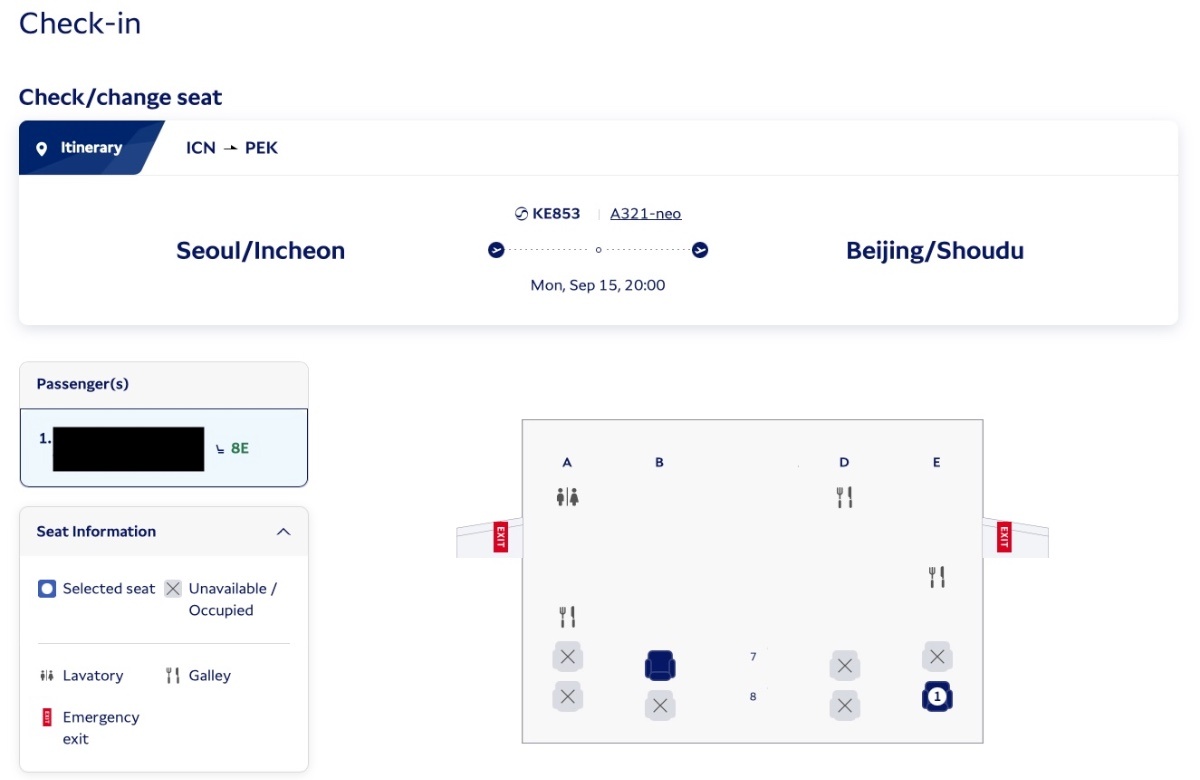Click the galley icon under column D

[x=845, y=497]
